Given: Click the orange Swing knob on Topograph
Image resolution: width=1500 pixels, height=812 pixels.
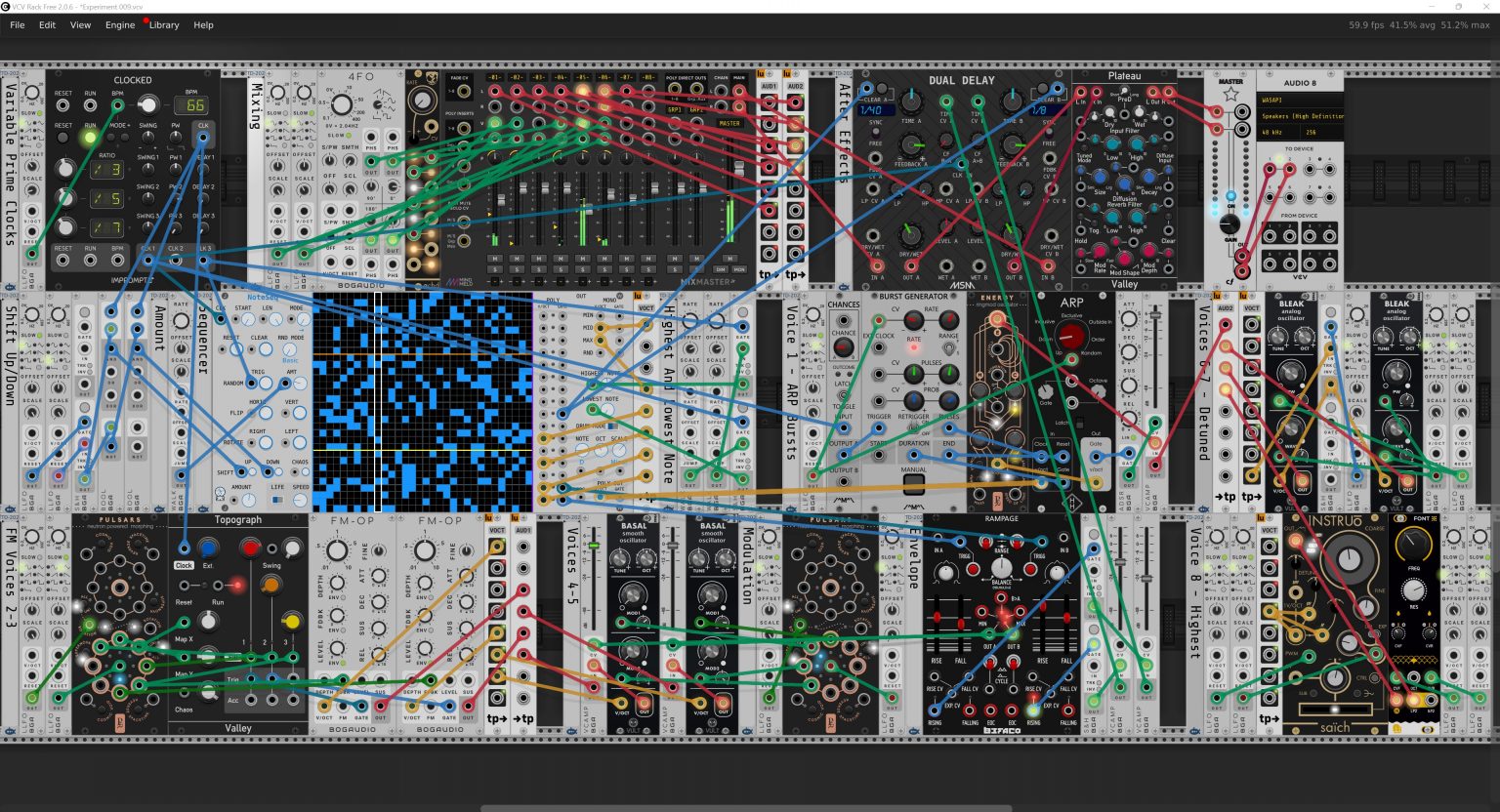Looking at the screenshot, I should coord(271,585).
